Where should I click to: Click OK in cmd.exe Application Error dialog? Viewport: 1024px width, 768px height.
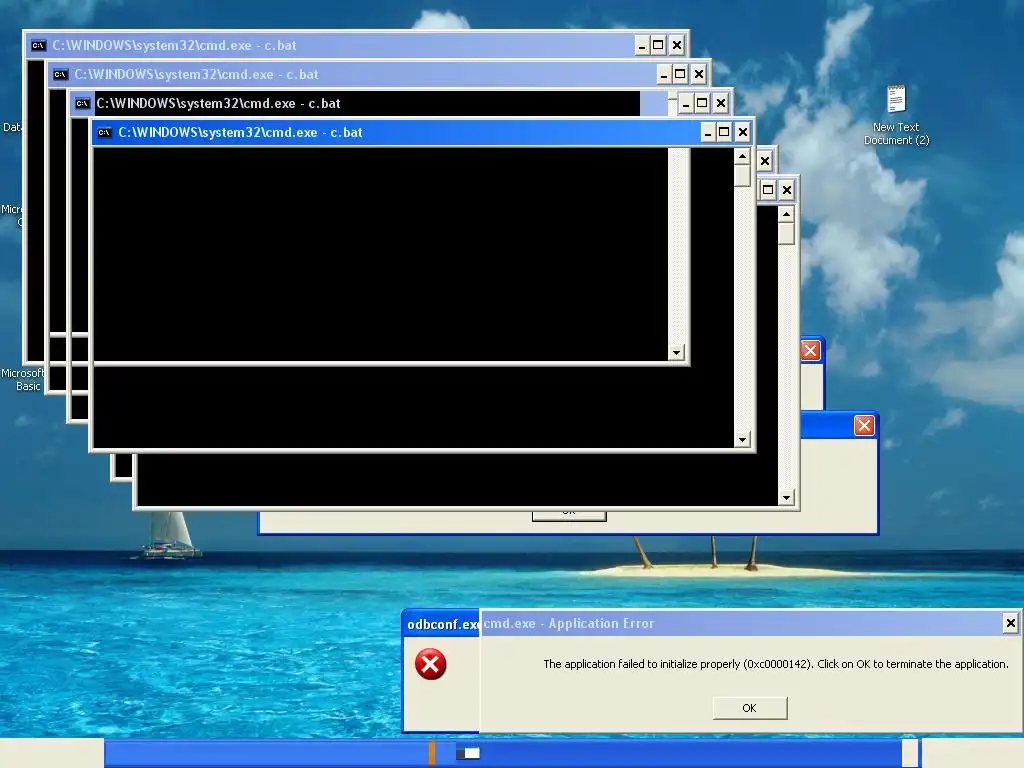(750, 708)
